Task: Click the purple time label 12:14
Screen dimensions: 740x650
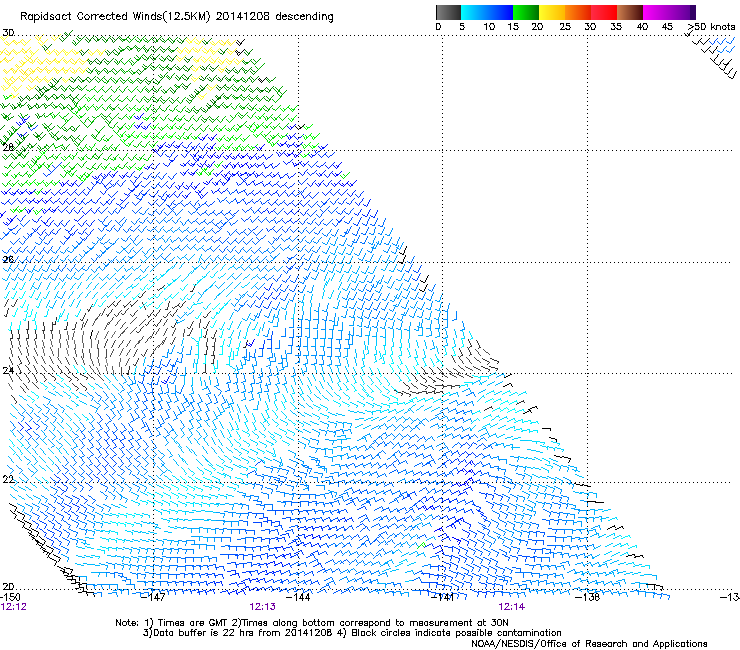Action: point(512,607)
